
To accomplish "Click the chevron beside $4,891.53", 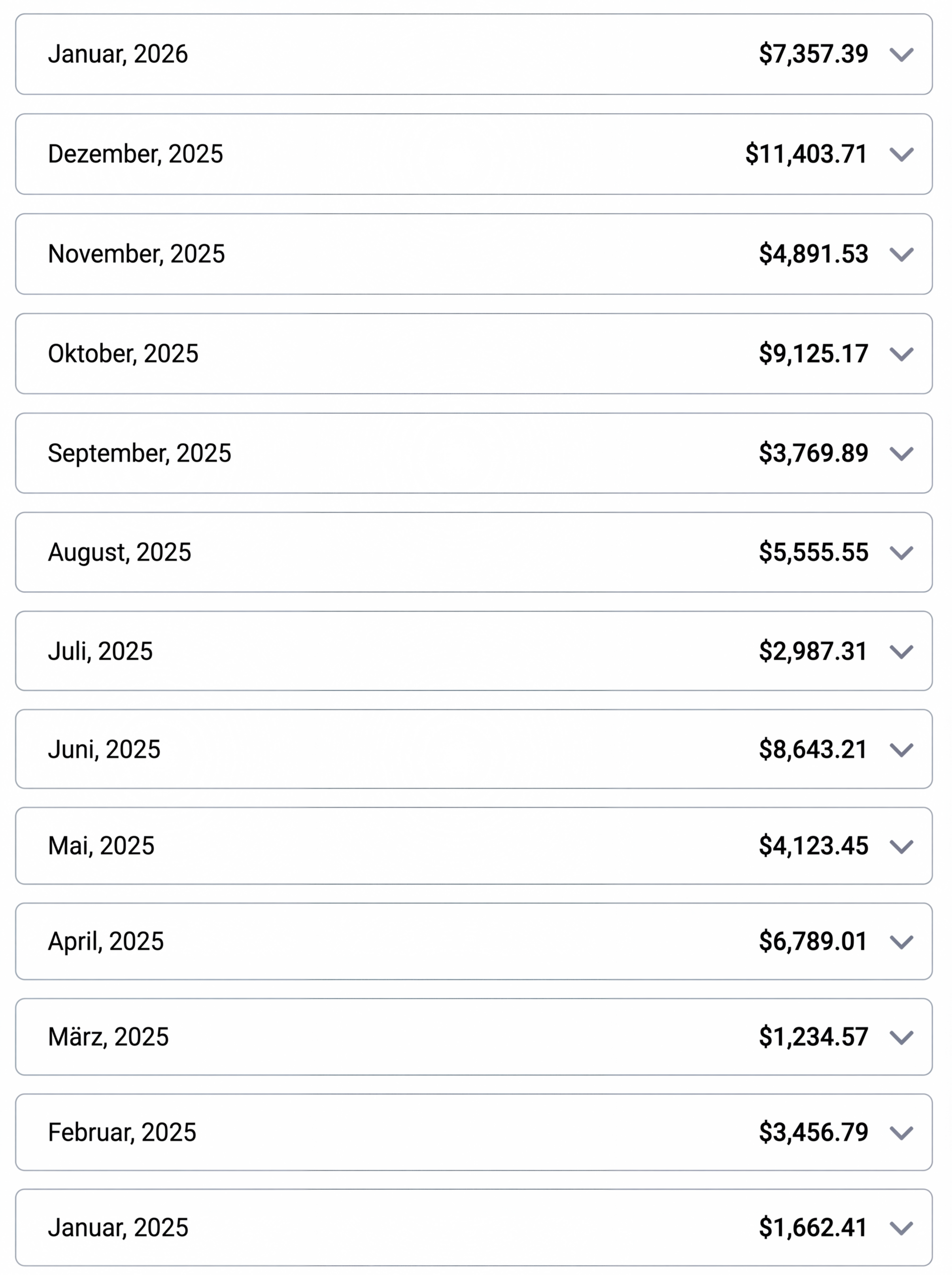I will (x=901, y=254).
